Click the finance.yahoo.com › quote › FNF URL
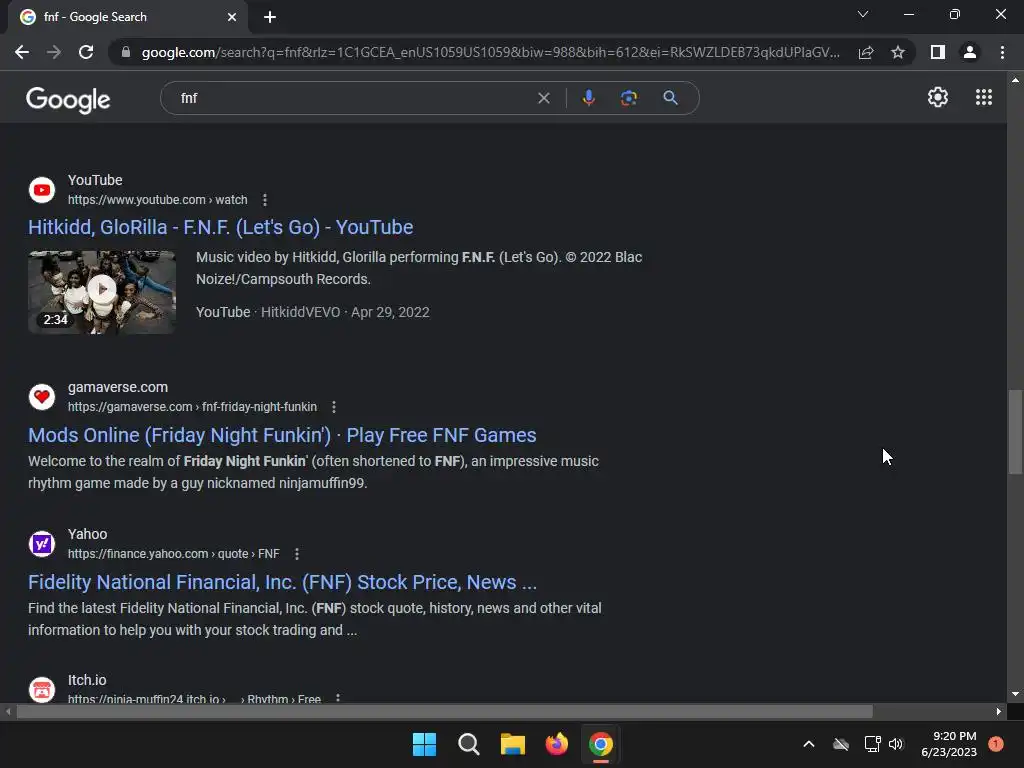Image resolution: width=1024 pixels, height=768 pixels. pos(174,554)
